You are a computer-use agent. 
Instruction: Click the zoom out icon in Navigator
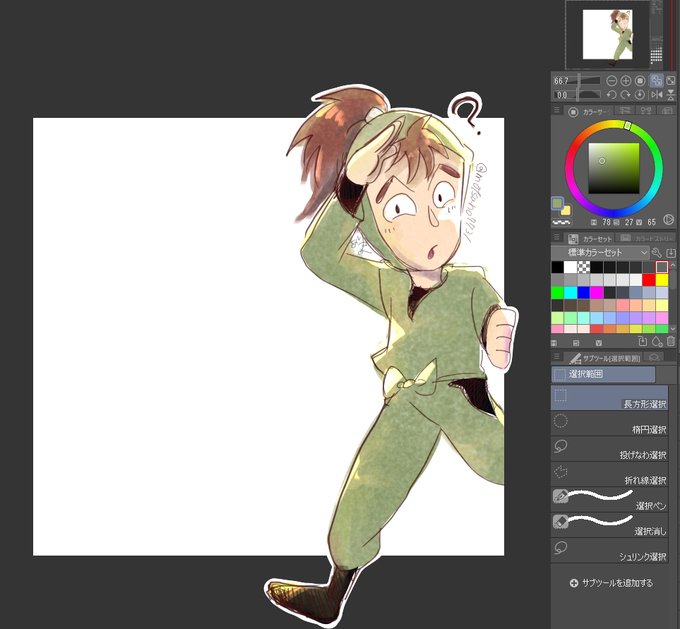(x=611, y=81)
